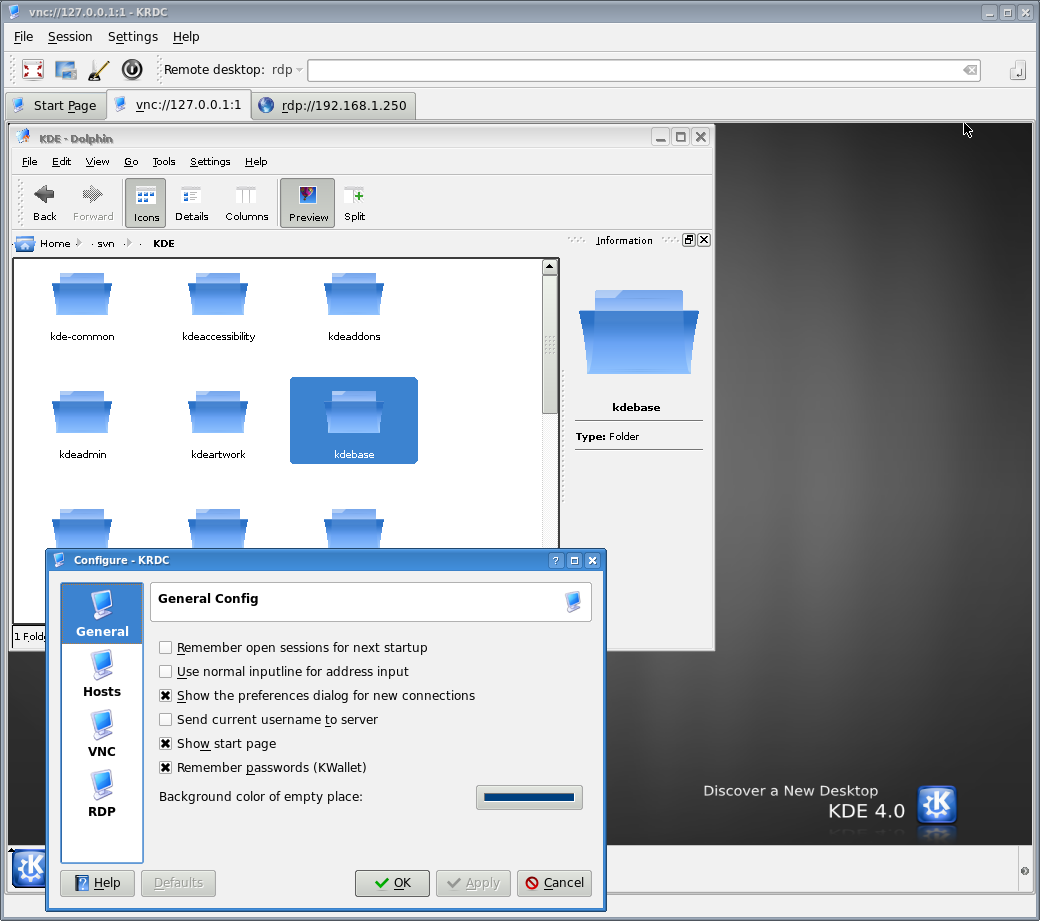Viewport: 1040px width, 921px height.
Task: Select the kdebase folder
Action: (x=354, y=420)
